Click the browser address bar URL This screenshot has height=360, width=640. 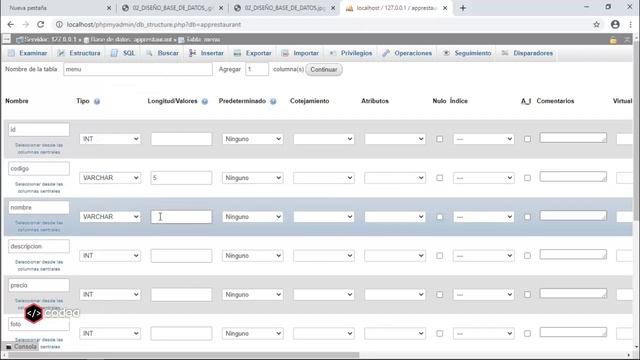coord(154,24)
